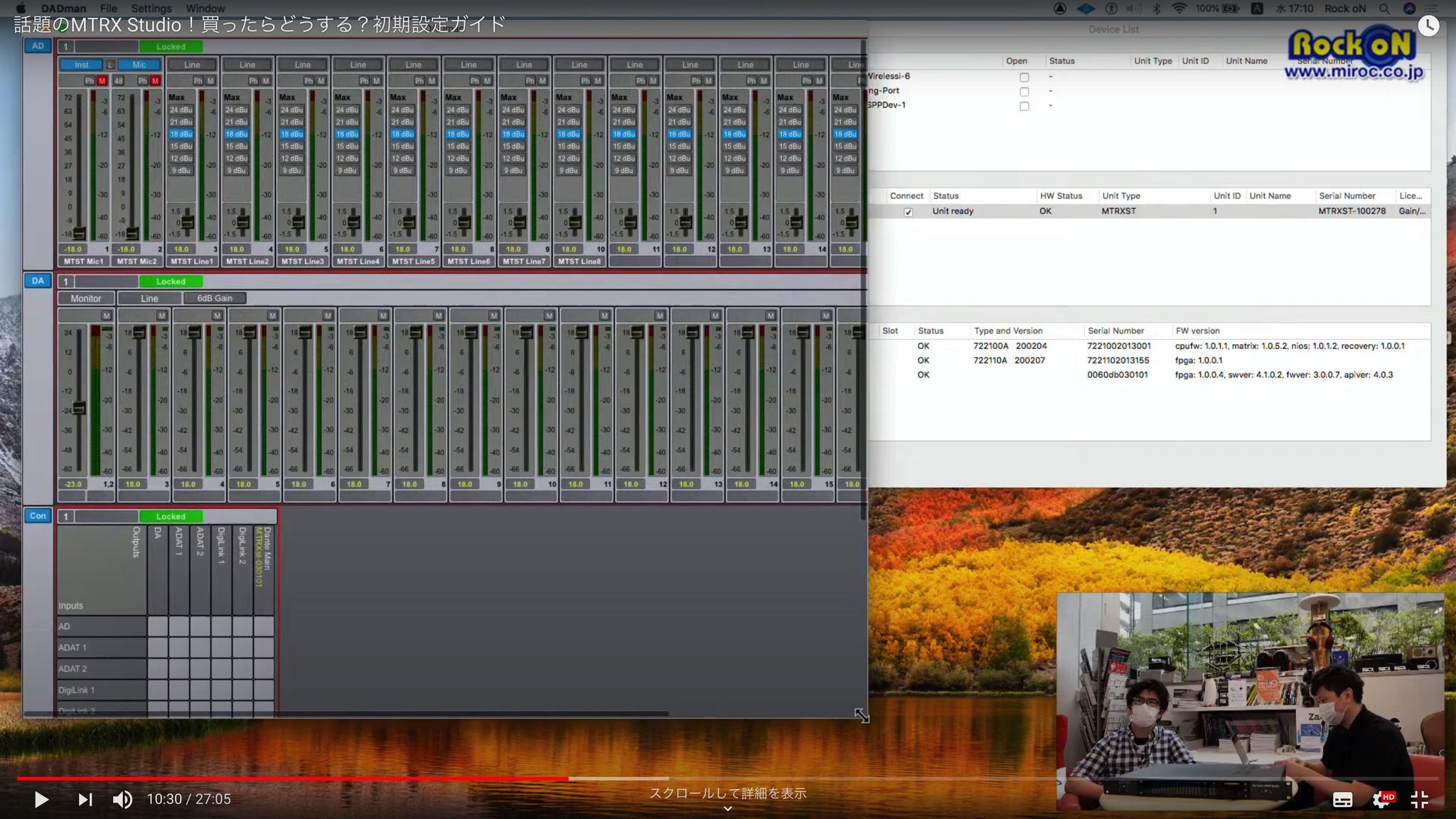
Task: Toggle subtitles with the captions icon
Action: tap(1342, 800)
